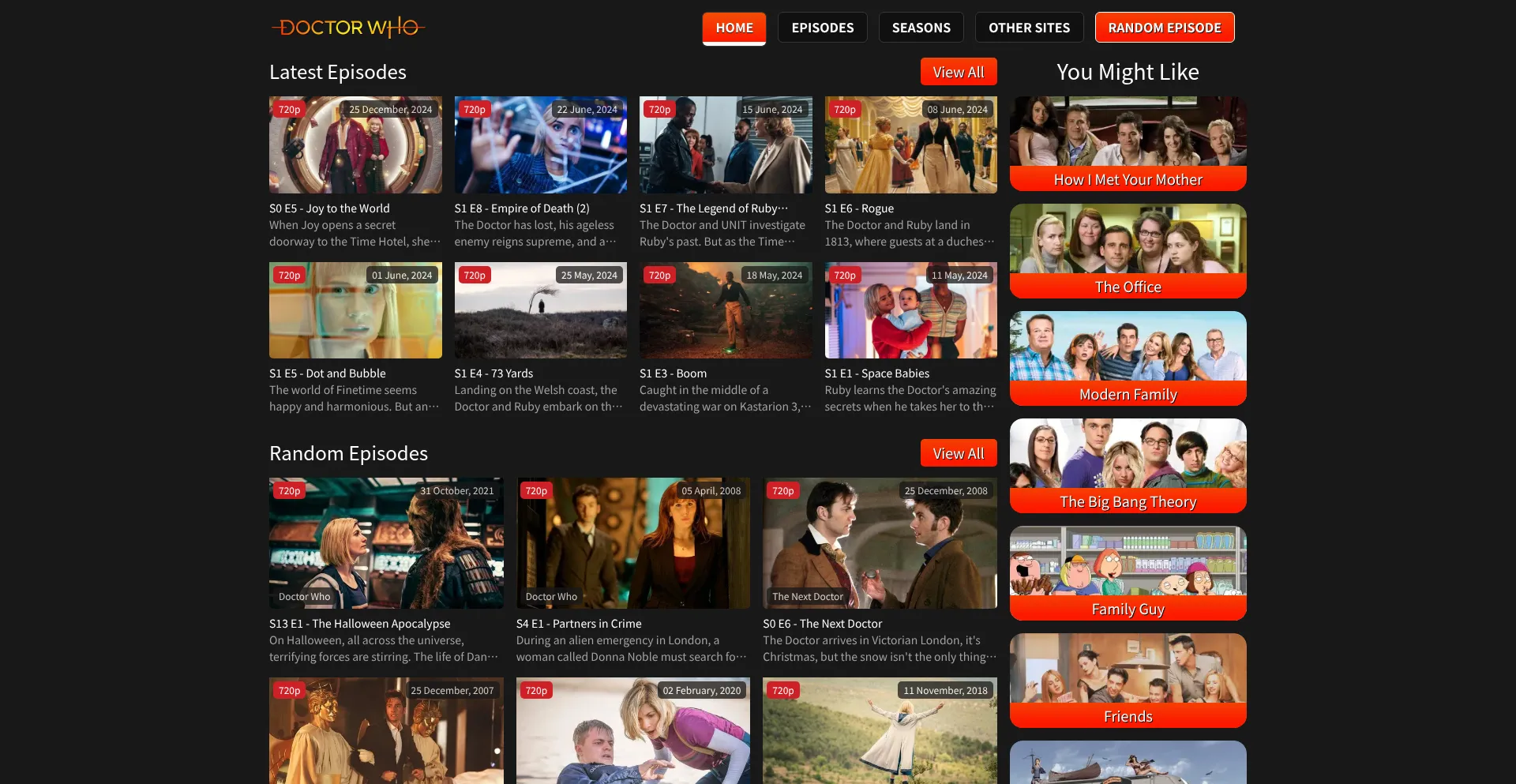This screenshot has width=1516, height=784.
Task: Click the Doctor Who logo
Action: tap(348, 28)
